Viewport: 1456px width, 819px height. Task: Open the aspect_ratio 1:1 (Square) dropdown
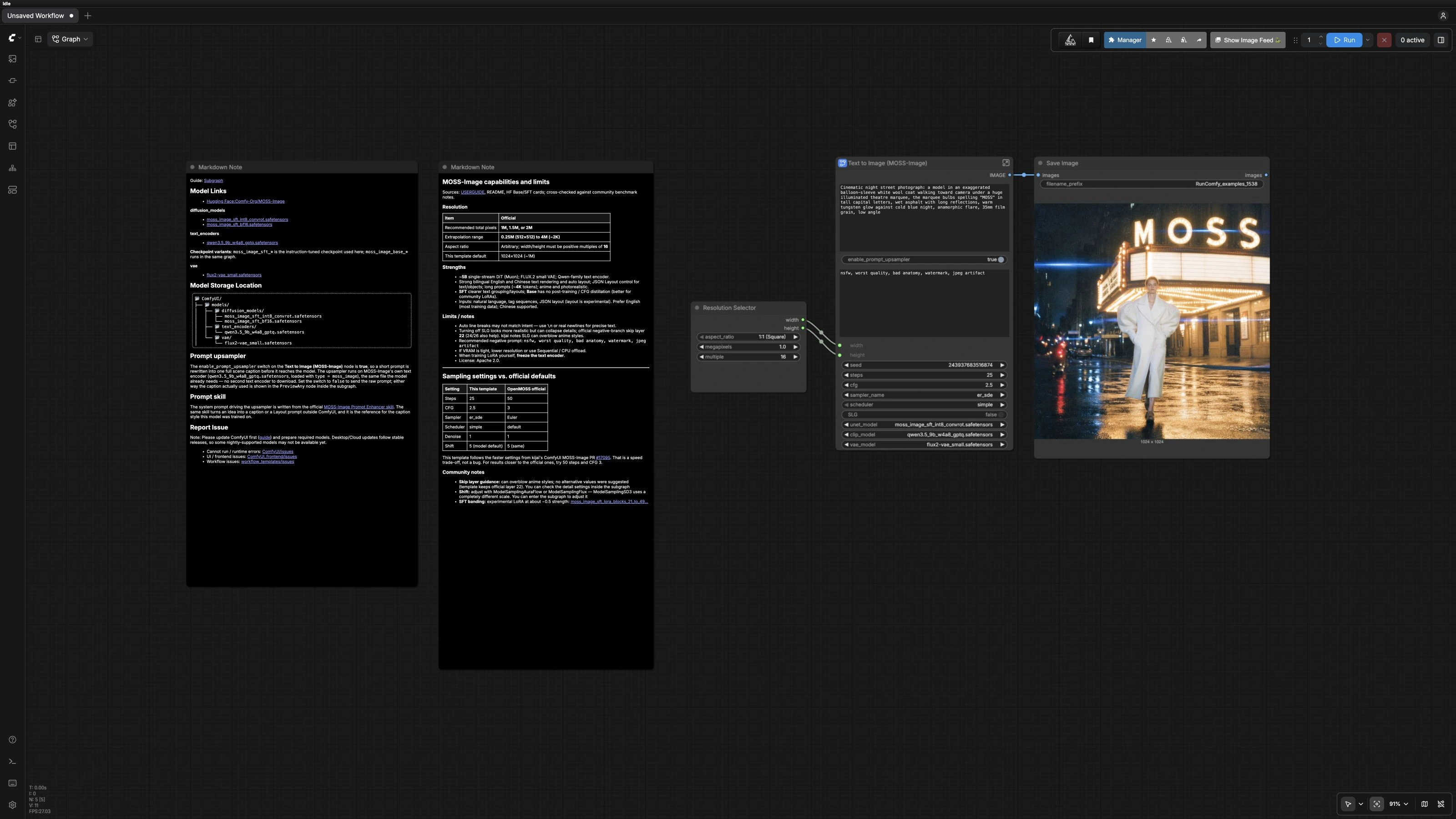748,337
